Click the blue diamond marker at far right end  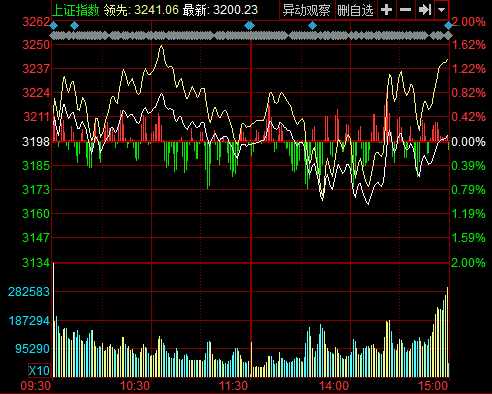coord(449,25)
